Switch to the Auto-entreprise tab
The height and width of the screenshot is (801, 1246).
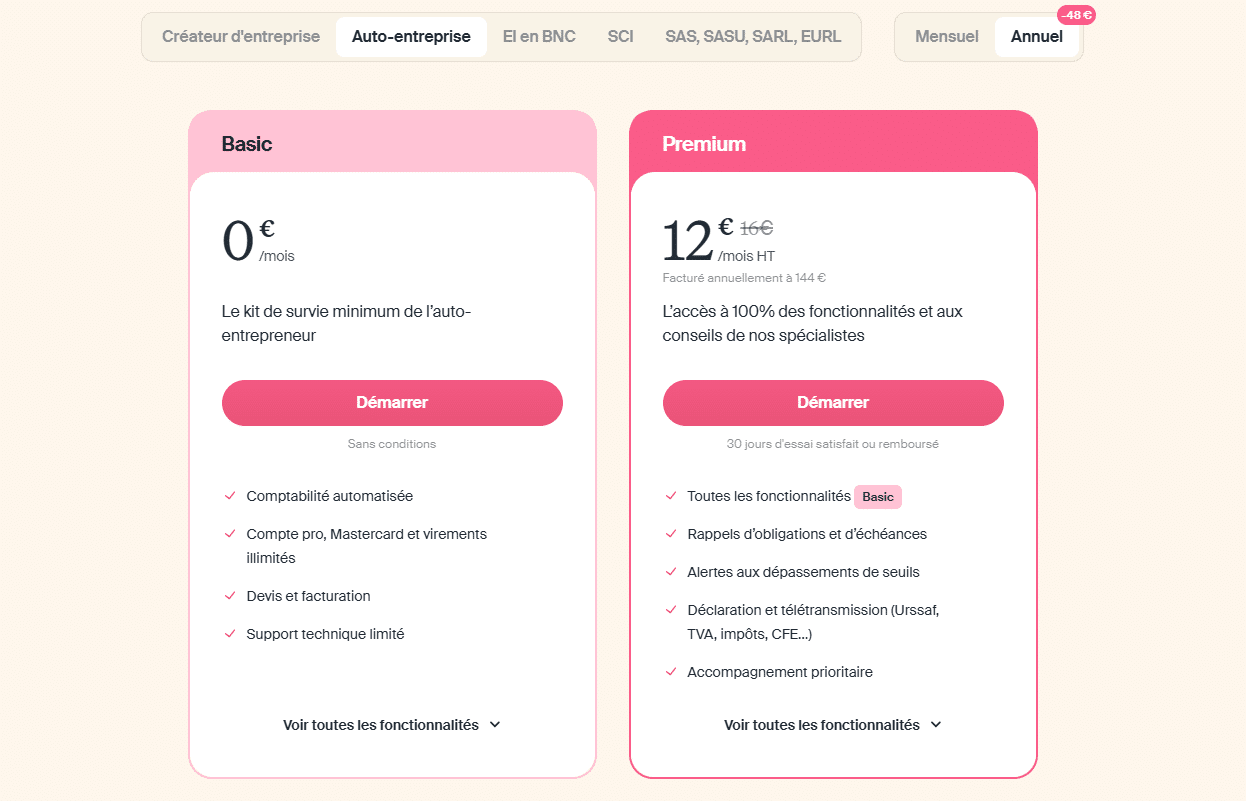coord(411,37)
